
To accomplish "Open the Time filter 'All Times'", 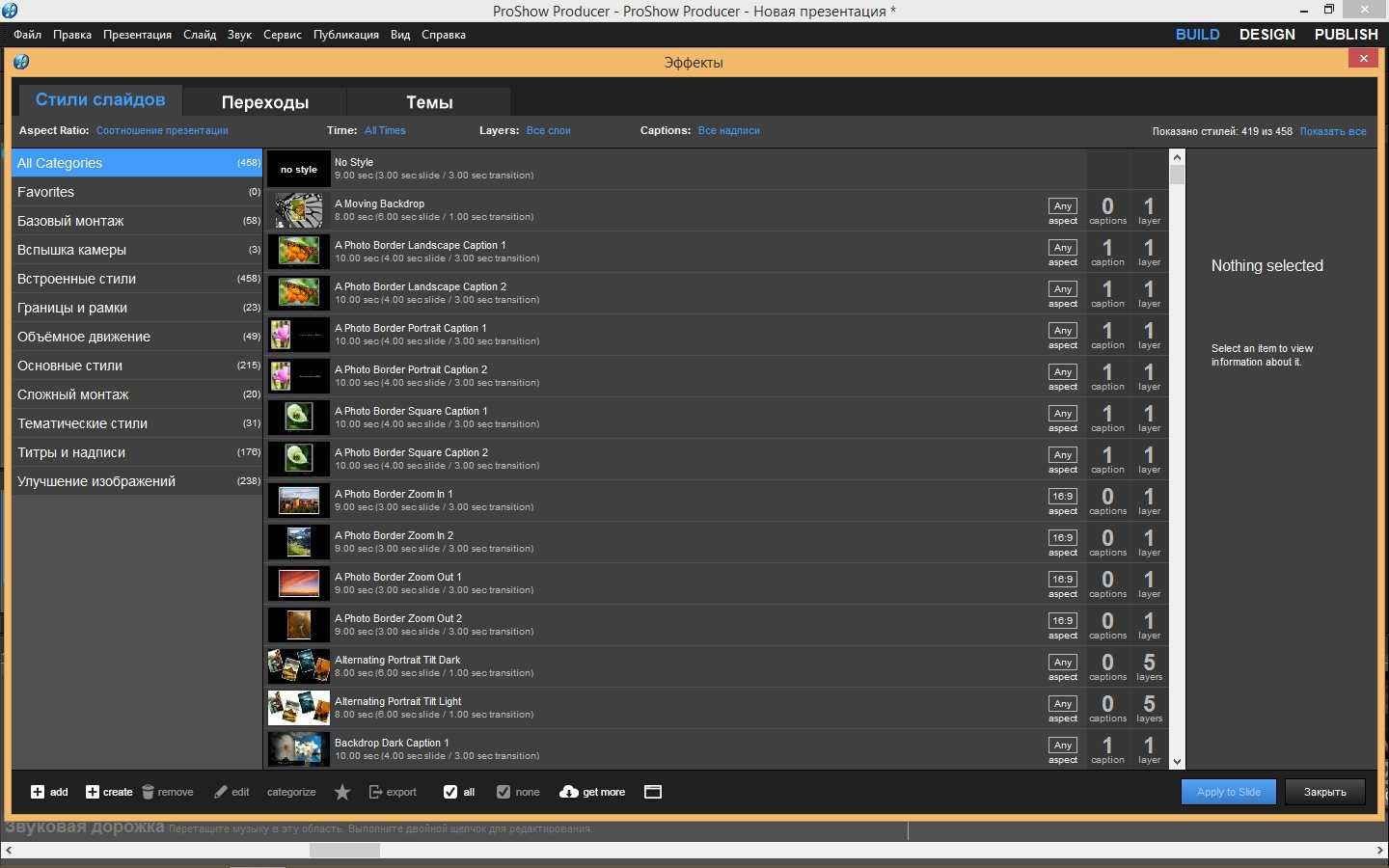I will [x=385, y=130].
